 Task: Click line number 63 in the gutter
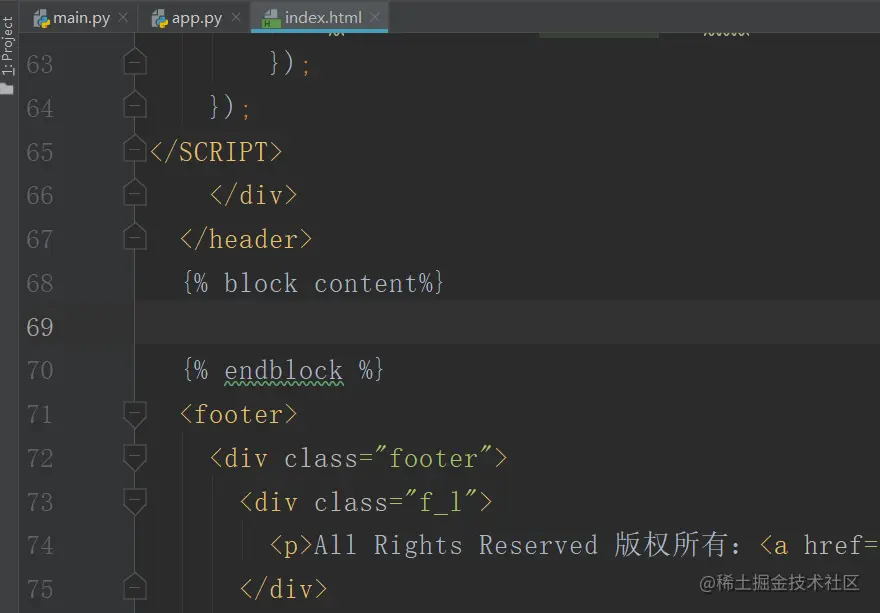point(40,64)
